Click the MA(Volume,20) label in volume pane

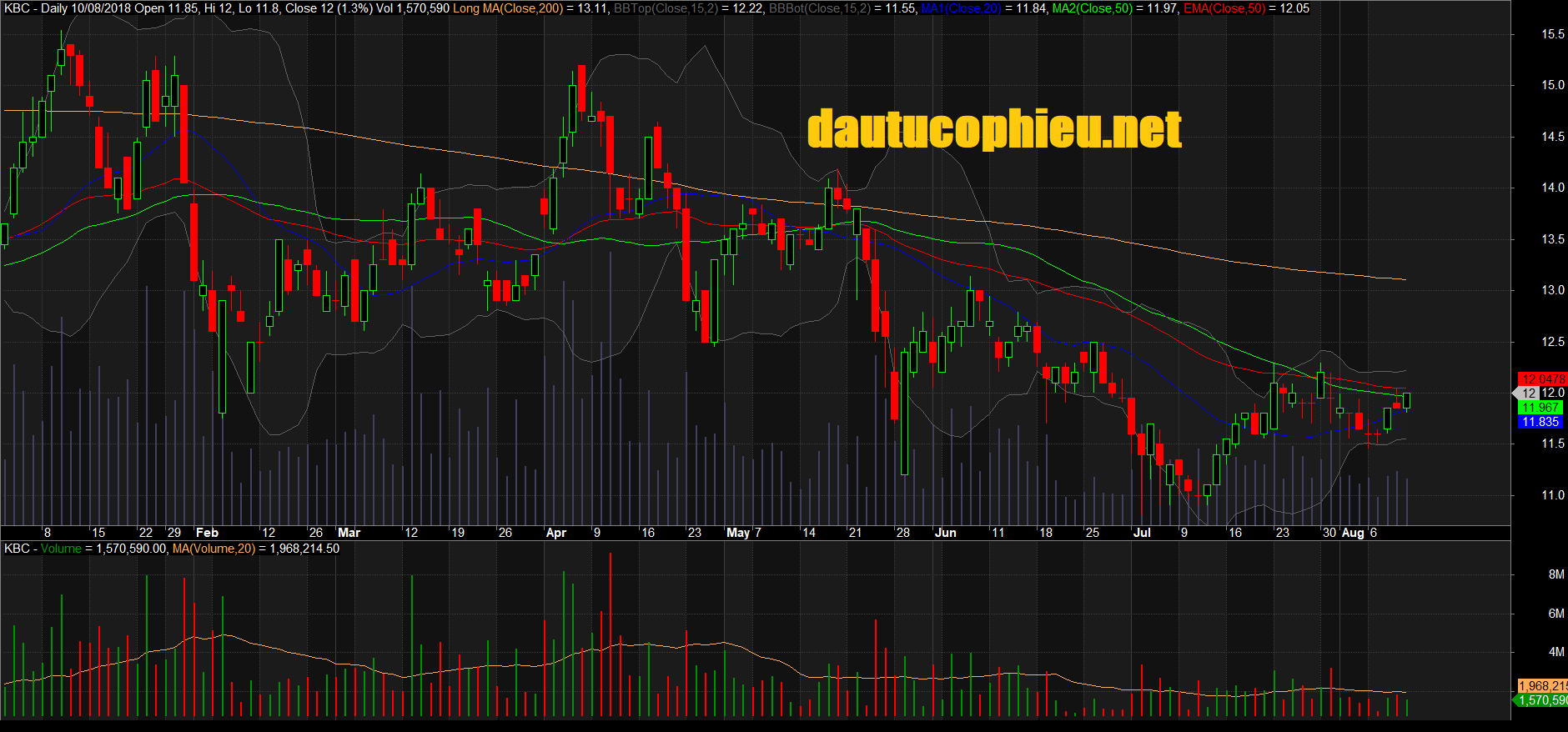click(x=214, y=549)
